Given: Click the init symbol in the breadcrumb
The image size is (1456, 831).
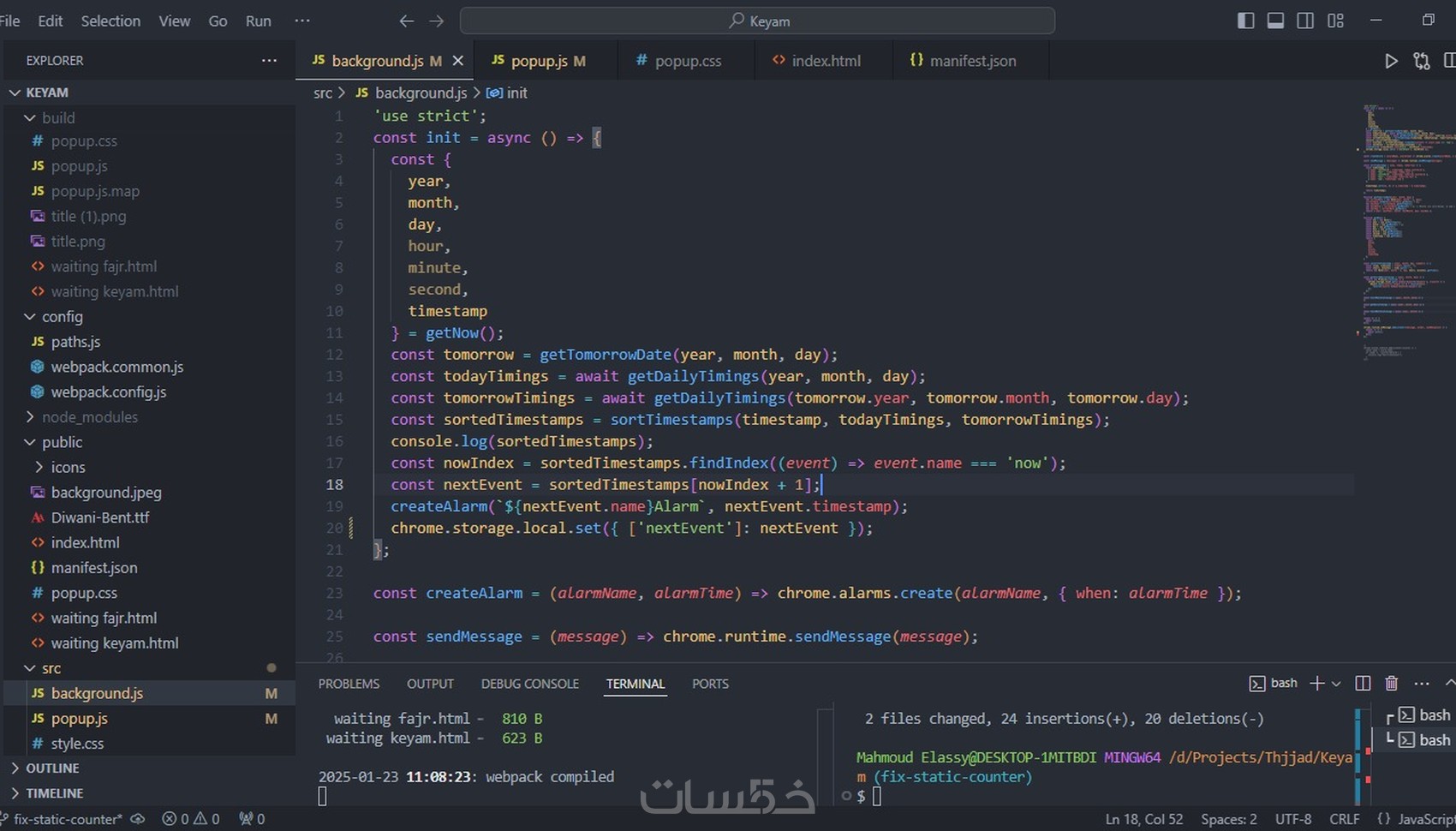Looking at the screenshot, I should (507, 93).
